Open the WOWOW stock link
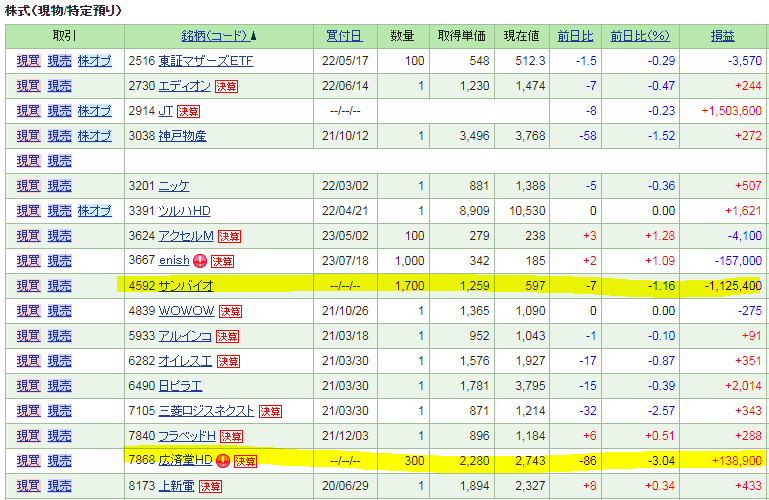 (x=187, y=311)
